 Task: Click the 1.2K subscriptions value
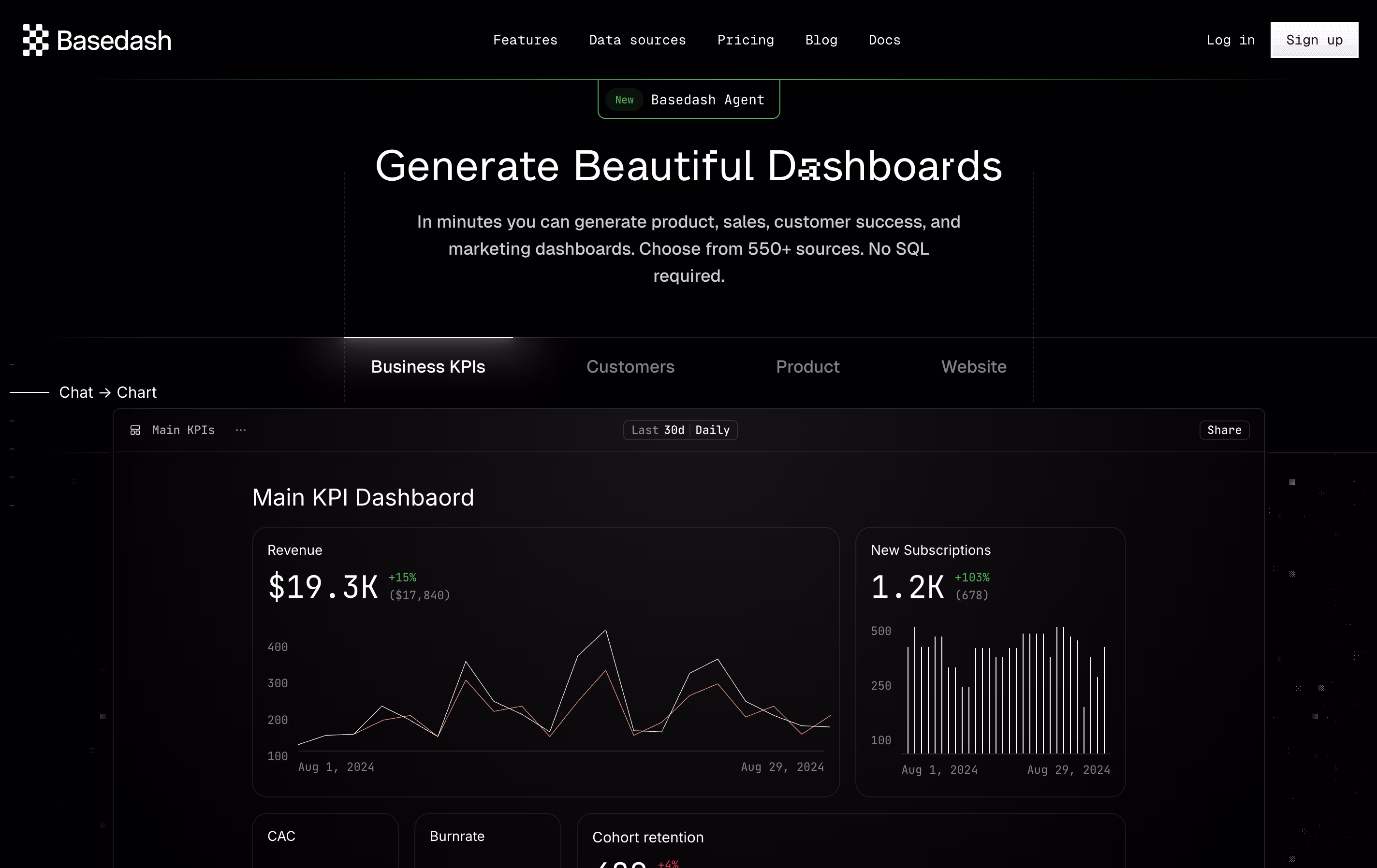click(908, 587)
